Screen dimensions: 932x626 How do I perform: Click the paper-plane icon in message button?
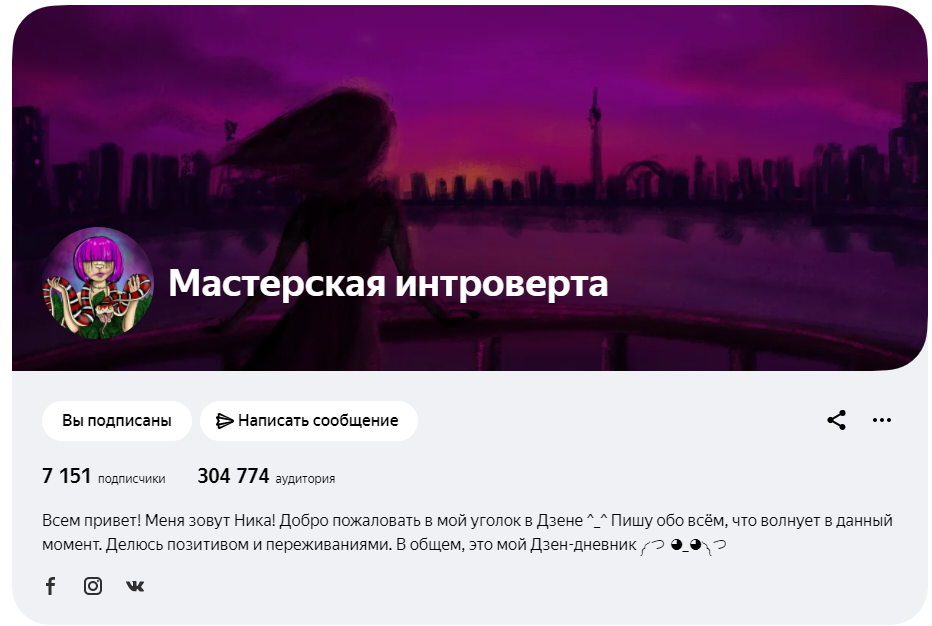click(224, 421)
